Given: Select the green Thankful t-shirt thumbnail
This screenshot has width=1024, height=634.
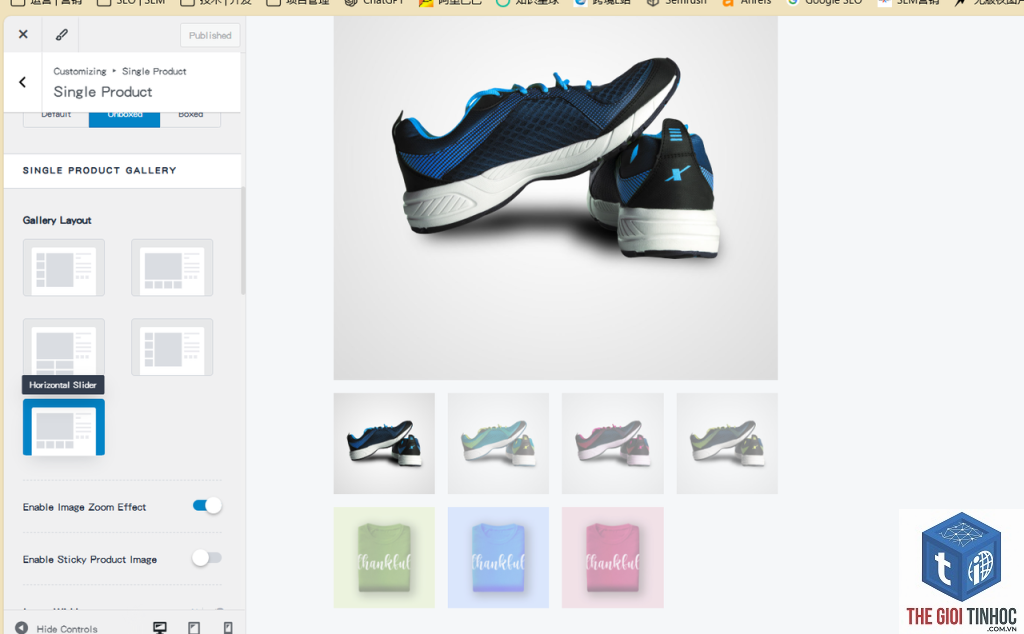Looking at the screenshot, I should [384, 558].
